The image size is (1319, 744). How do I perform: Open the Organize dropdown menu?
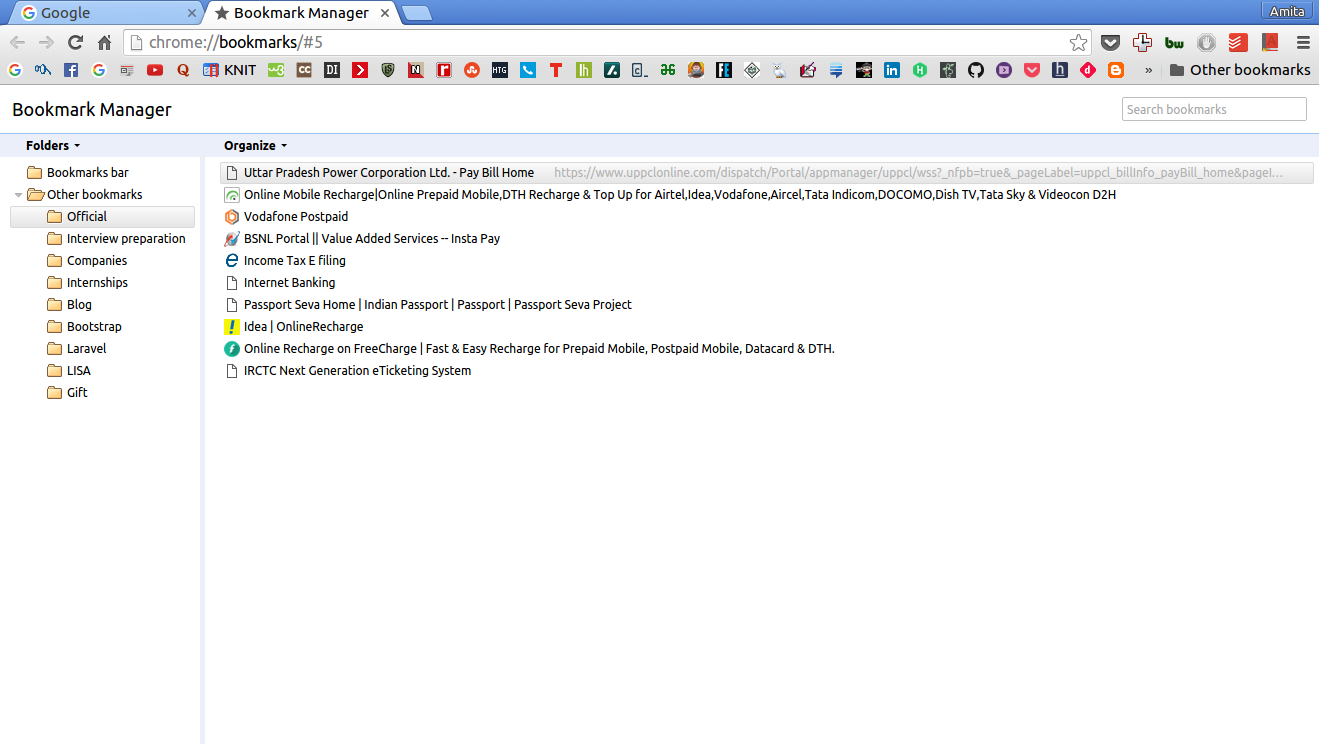(255, 146)
